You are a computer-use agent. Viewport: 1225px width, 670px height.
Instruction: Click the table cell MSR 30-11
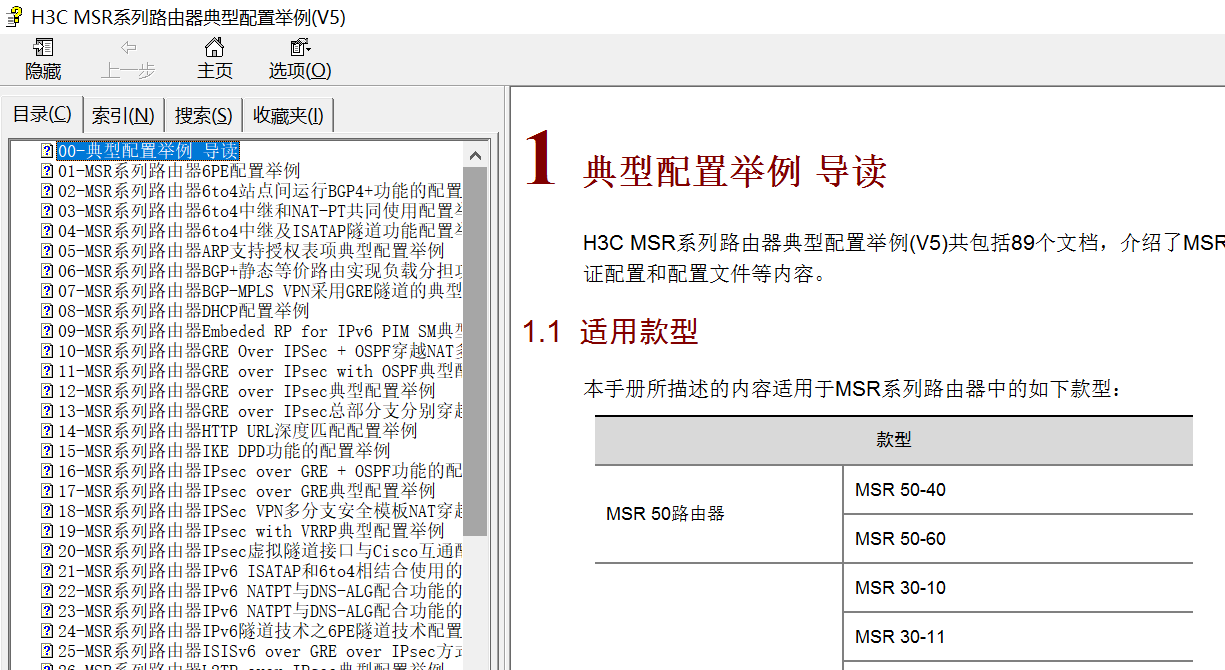point(1018,637)
